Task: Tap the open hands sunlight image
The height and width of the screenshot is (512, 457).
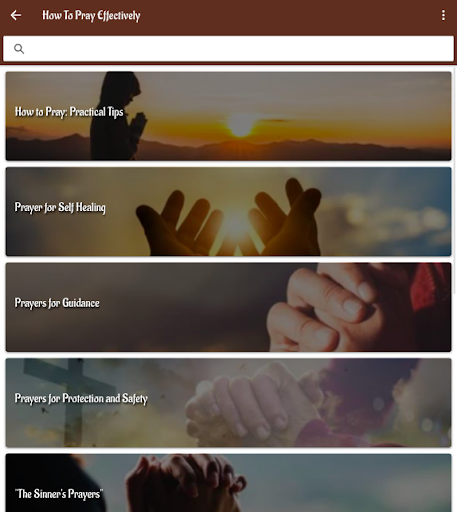Action: click(x=229, y=217)
